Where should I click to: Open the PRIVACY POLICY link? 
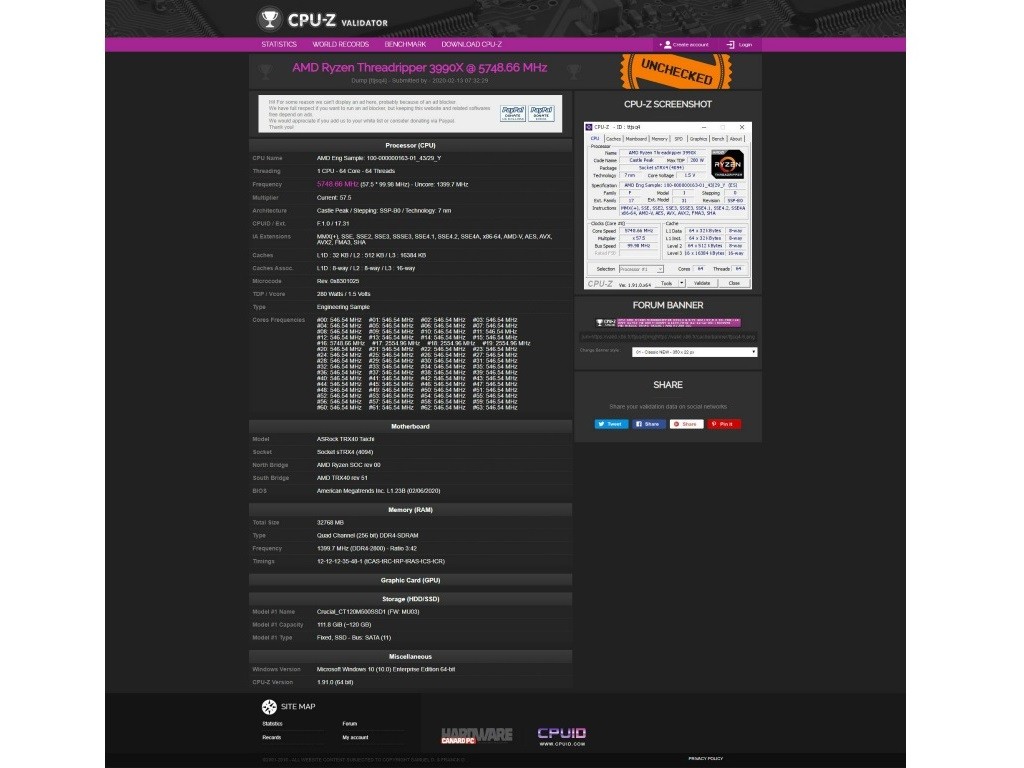[705, 758]
